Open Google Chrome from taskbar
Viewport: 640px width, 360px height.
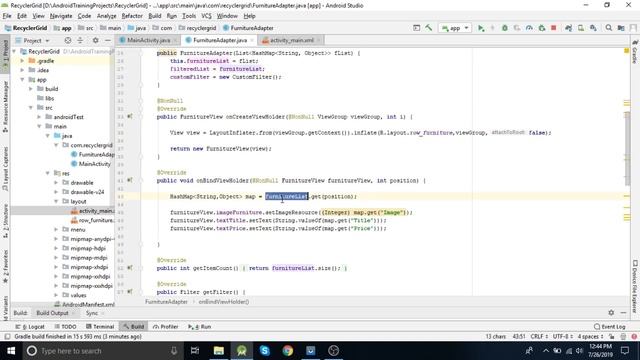pyautogui.click(x=288, y=351)
